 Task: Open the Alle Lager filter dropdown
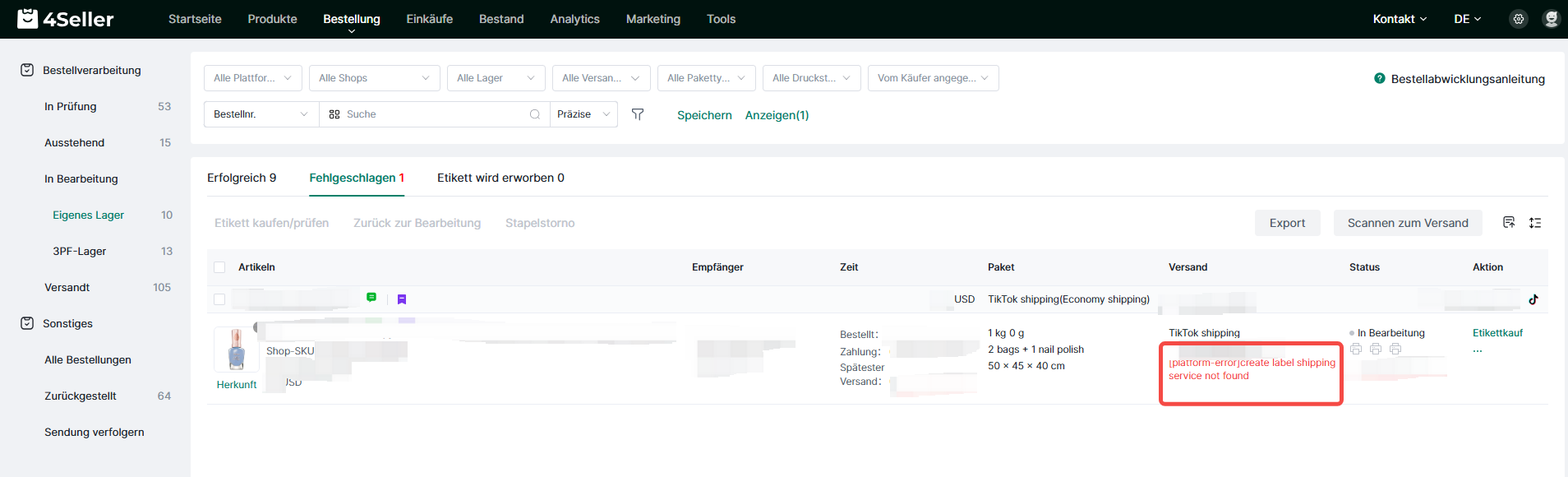pyautogui.click(x=496, y=78)
